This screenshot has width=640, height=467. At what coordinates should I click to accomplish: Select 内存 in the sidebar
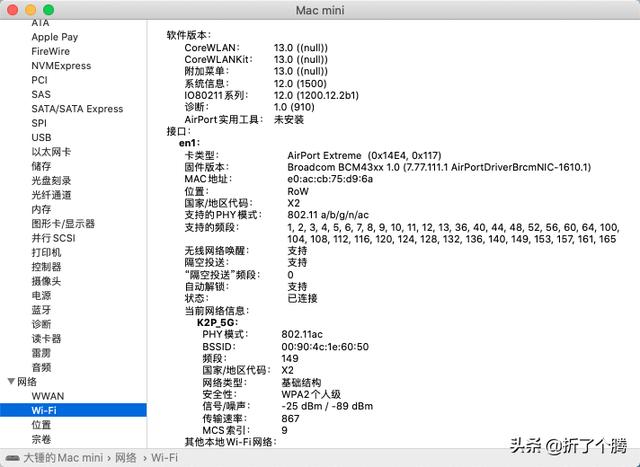click(41, 209)
